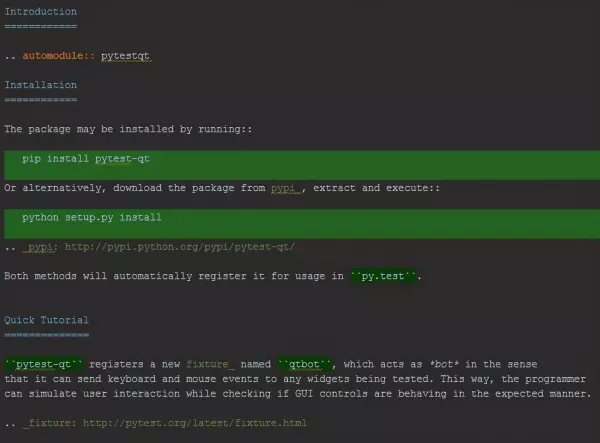Click the underline below the Introduction heading

point(41,26)
